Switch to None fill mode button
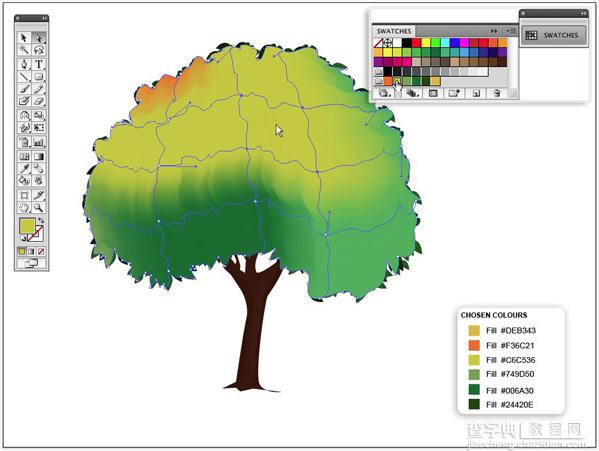The image size is (599, 451). point(41,251)
